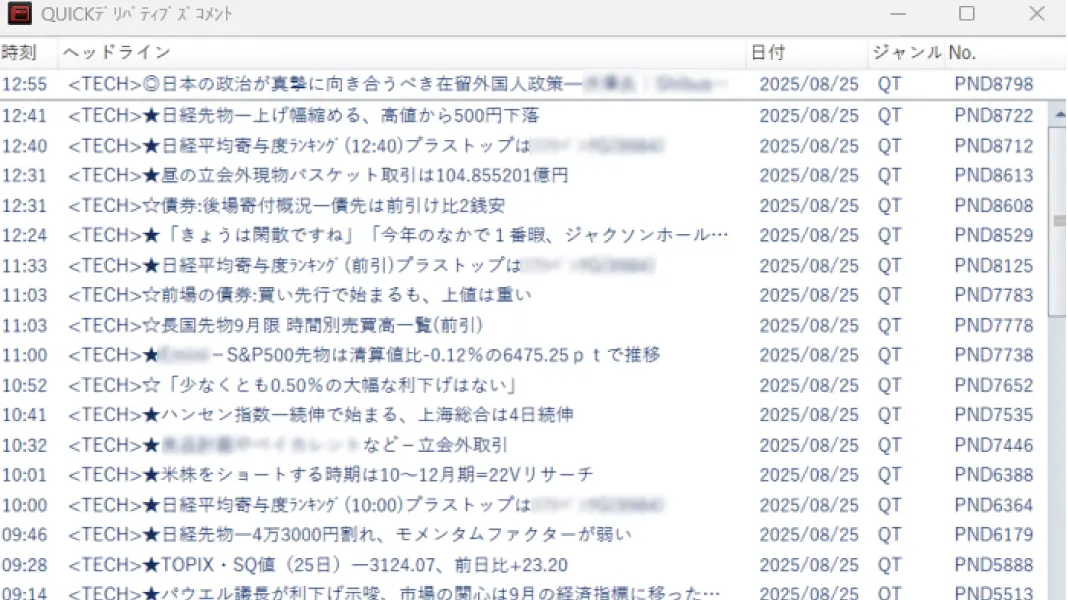Select the article number PND8722
1068x600 pixels.
(x=994, y=115)
